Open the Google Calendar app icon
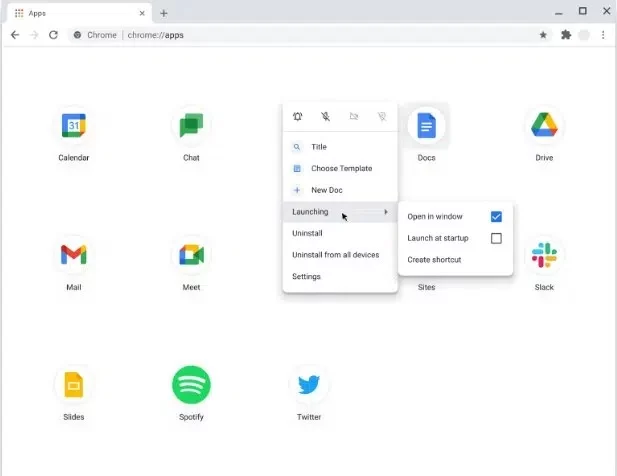The height and width of the screenshot is (476, 617). pyautogui.click(x=74, y=126)
